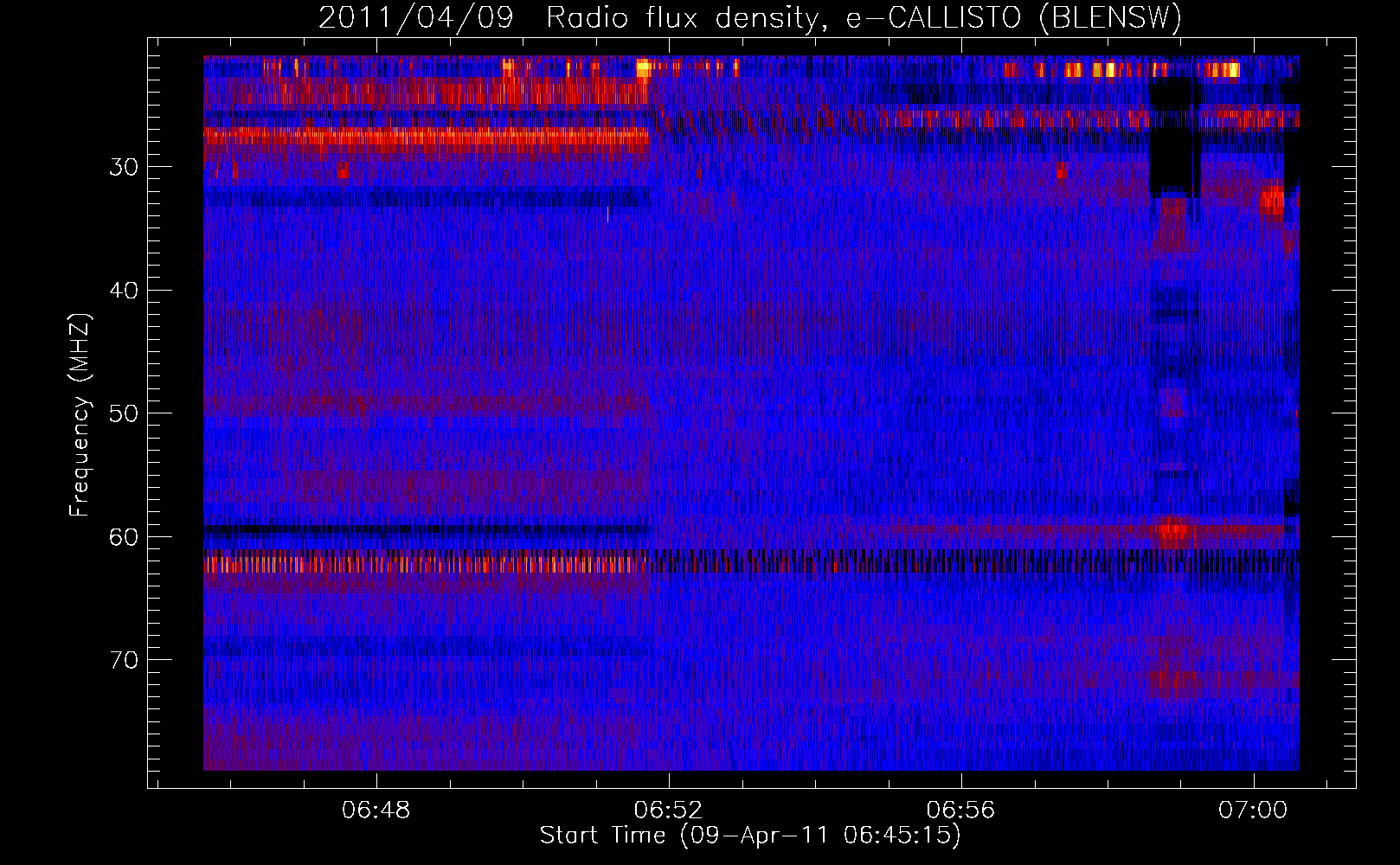
Task: Select the 'Frequency (MHZ)' axis label
Action: point(80,415)
